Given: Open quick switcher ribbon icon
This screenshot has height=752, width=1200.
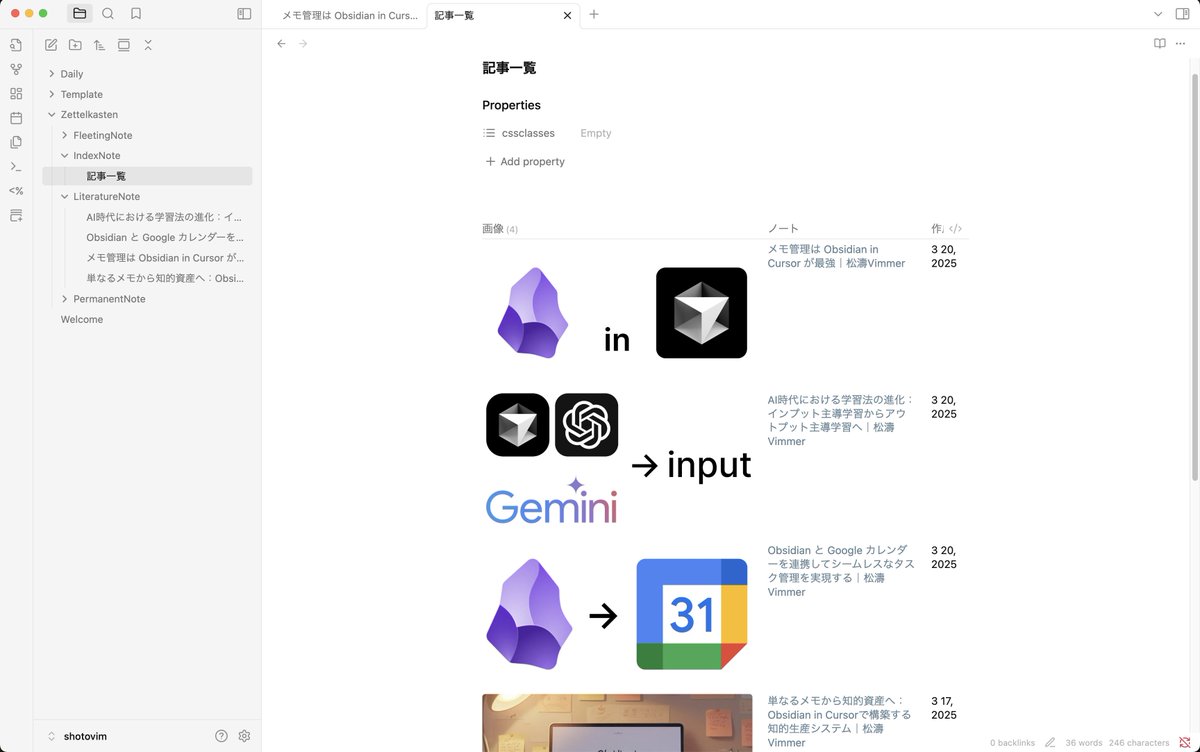Looking at the screenshot, I should (16, 45).
